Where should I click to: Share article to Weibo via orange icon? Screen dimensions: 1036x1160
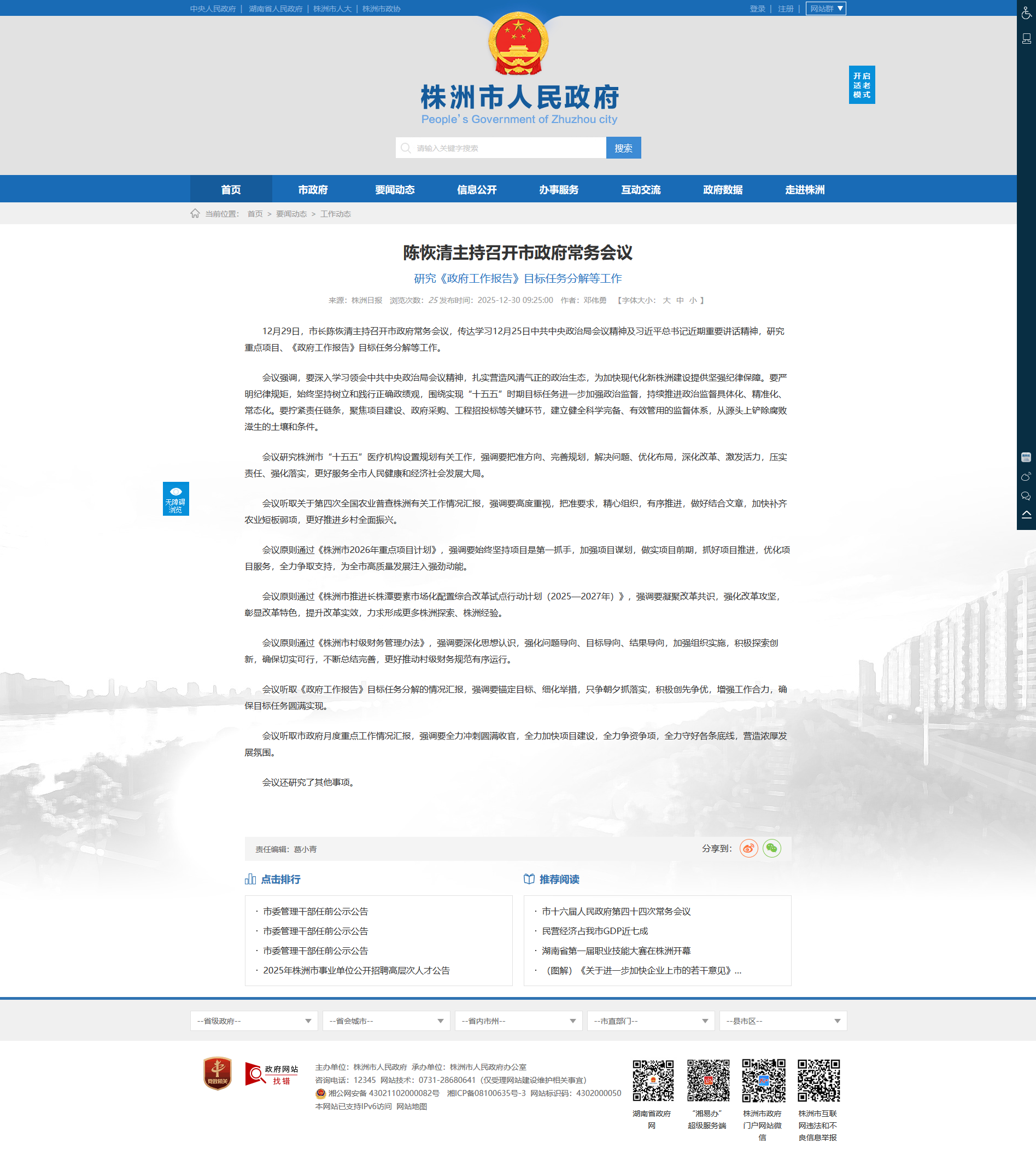[x=748, y=848]
